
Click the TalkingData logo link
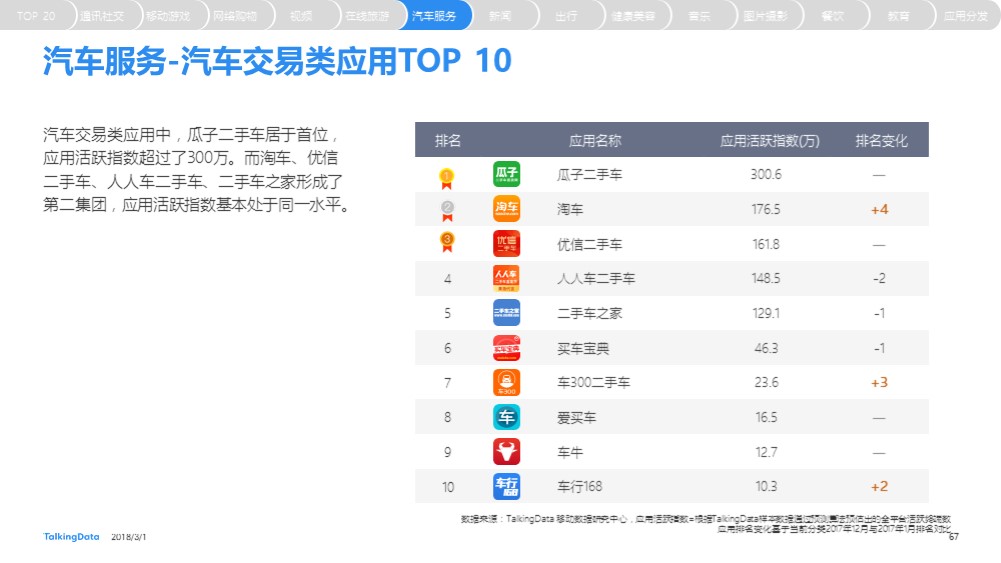[x=72, y=537]
